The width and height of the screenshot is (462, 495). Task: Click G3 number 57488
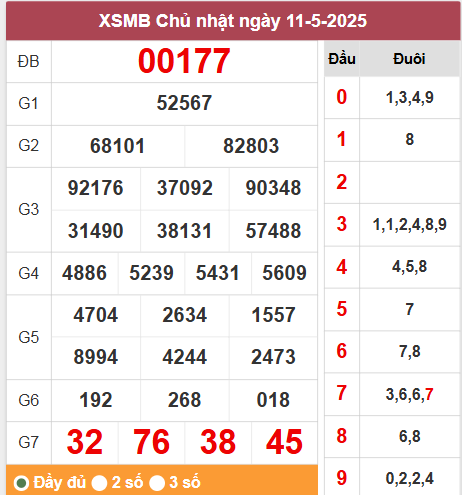point(273,231)
